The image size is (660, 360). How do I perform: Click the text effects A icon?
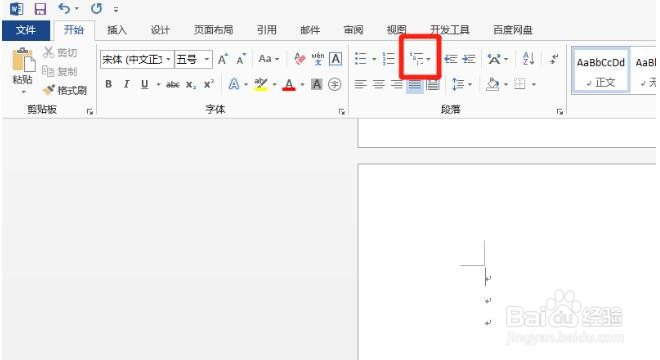coord(234,84)
